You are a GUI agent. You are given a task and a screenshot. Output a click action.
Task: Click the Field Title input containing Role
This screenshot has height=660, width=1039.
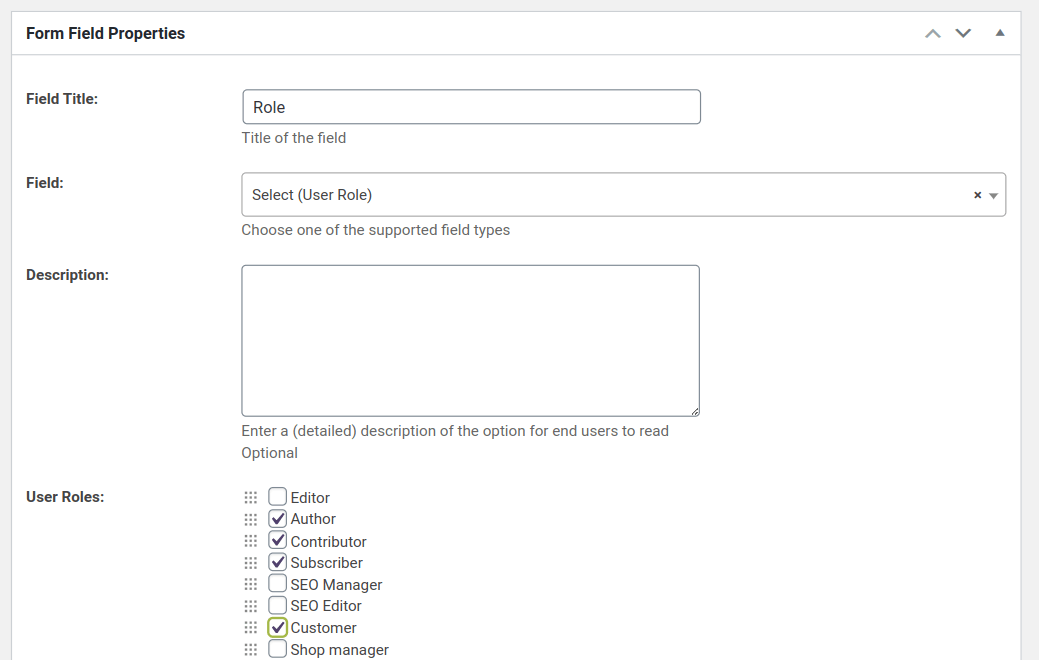pyautogui.click(x=471, y=107)
